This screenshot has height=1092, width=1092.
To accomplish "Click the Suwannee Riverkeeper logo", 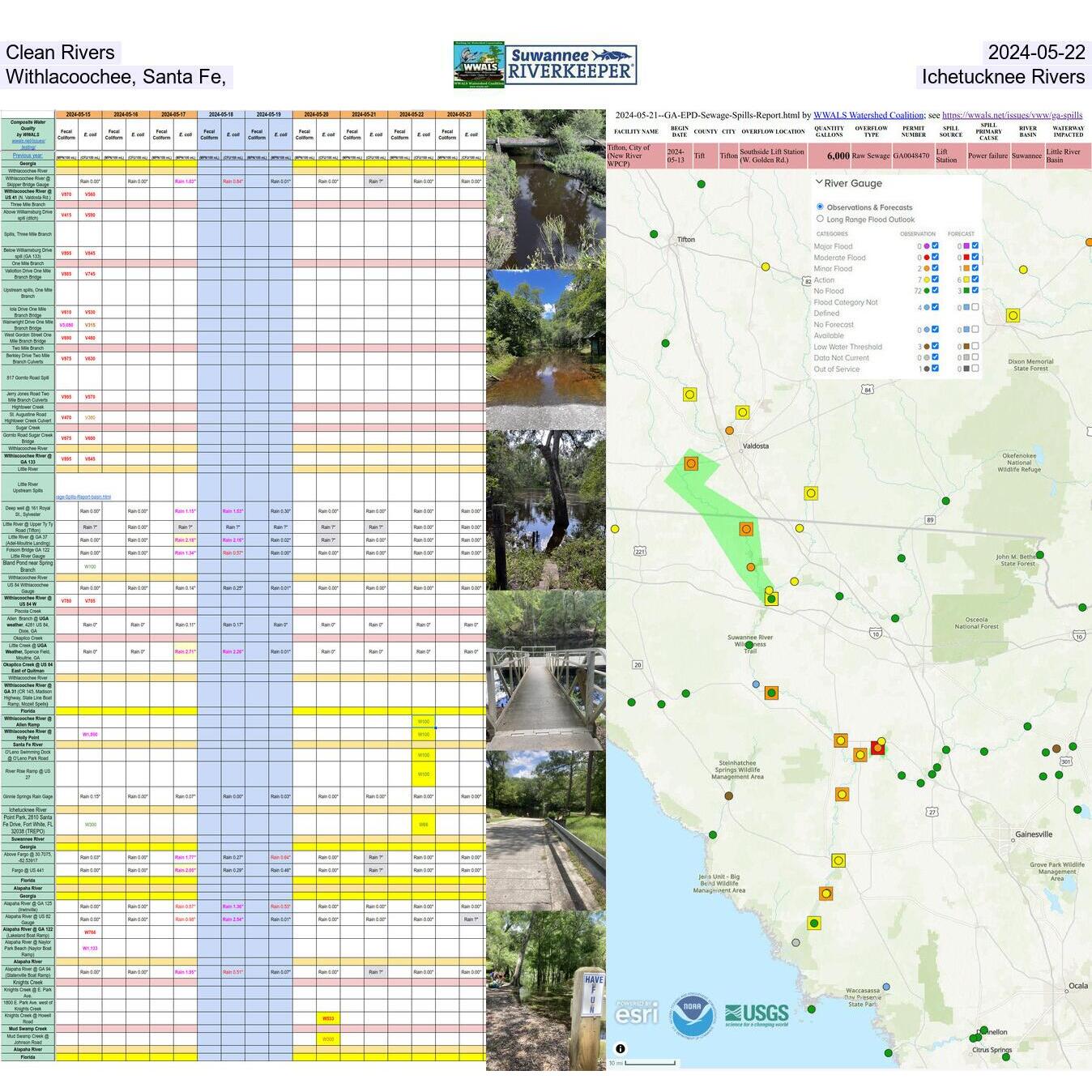I will tap(571, 65).
